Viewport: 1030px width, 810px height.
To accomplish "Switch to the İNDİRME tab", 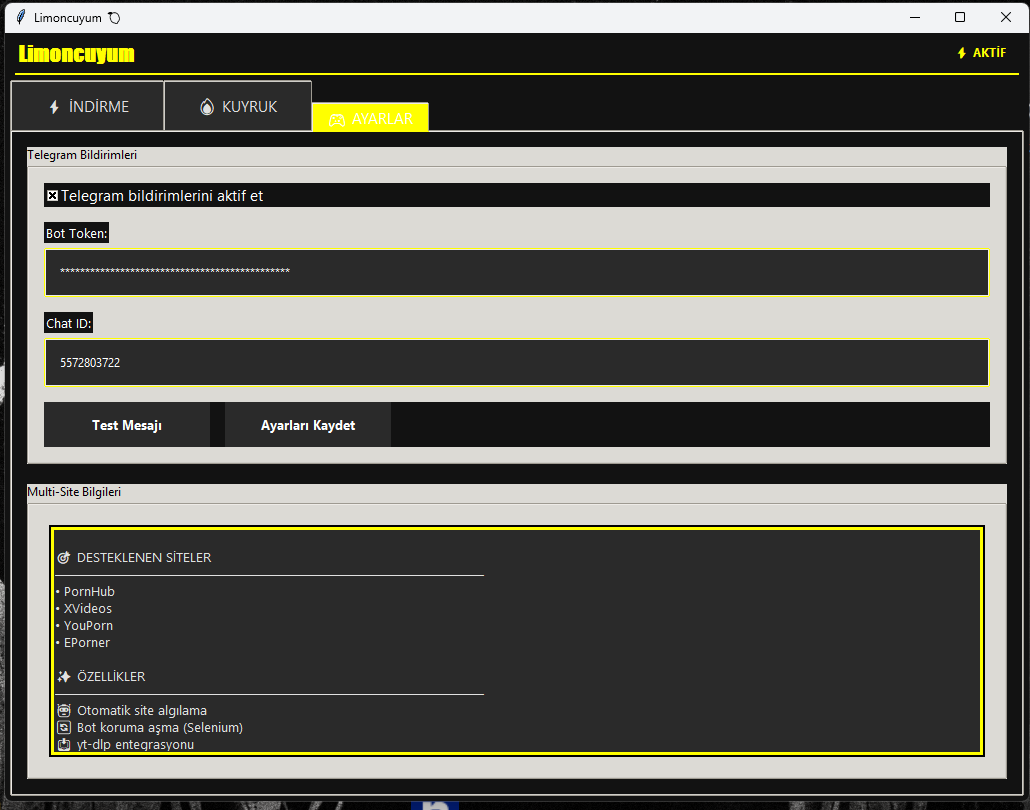I will (88, 107).
